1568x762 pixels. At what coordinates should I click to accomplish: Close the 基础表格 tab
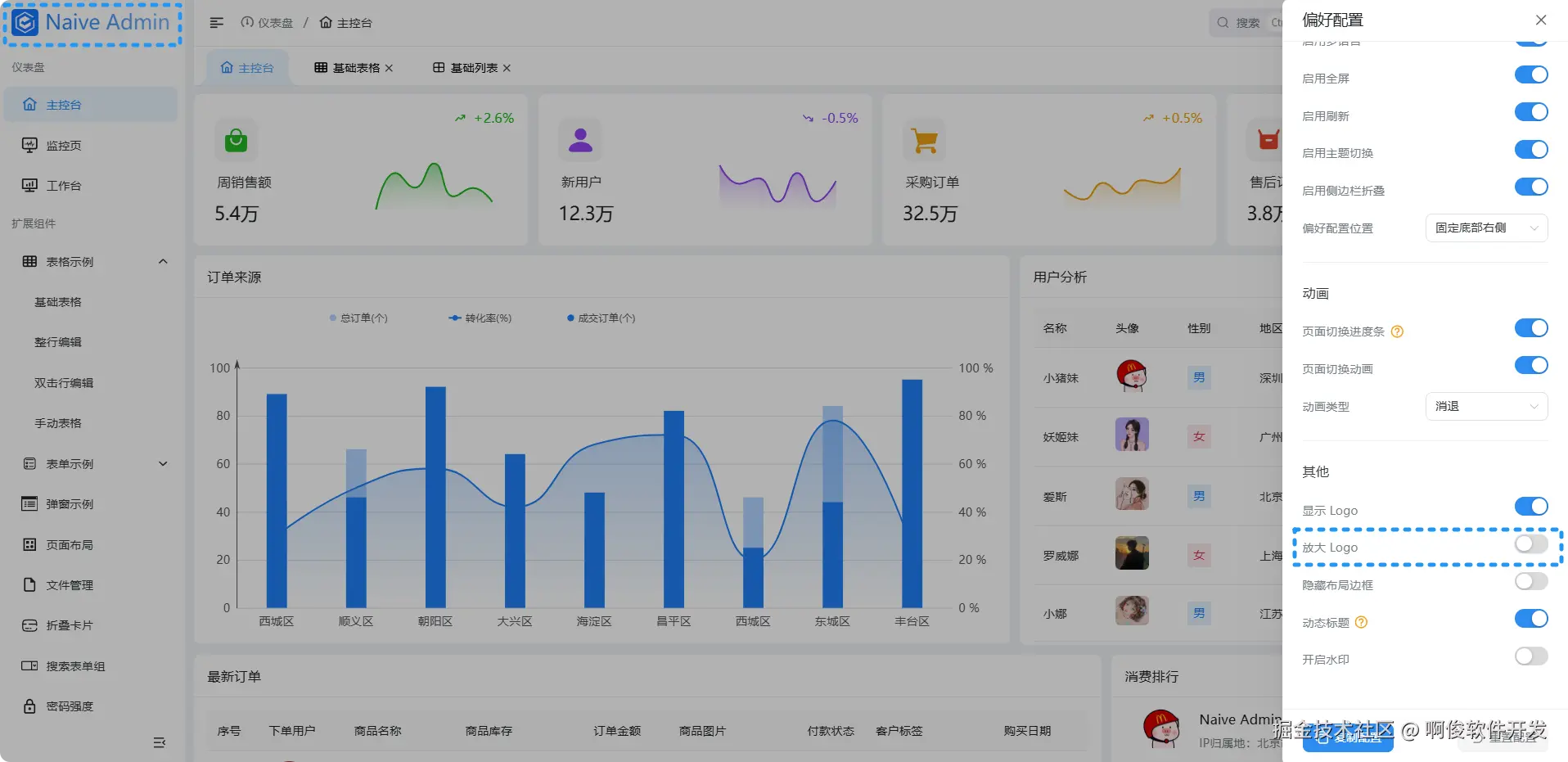point(389,68)
